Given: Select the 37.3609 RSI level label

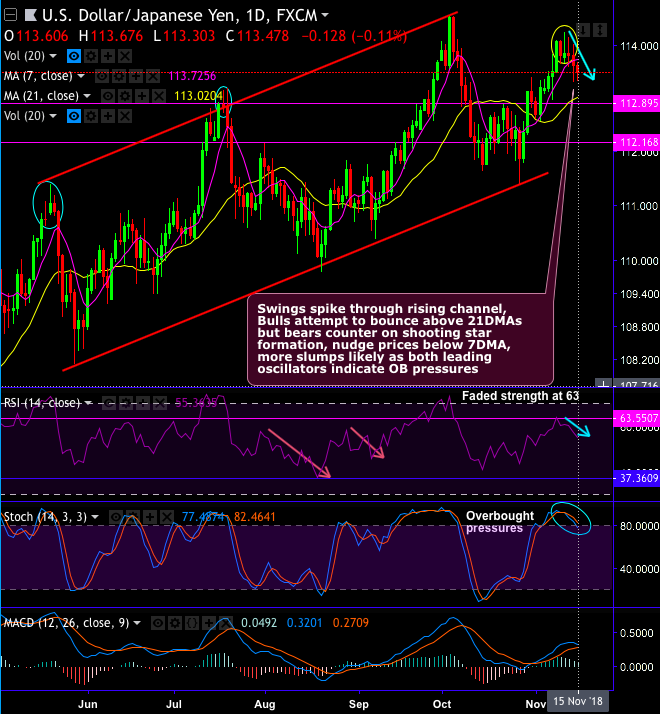Looking at the screenshot, I should (637, 478).
